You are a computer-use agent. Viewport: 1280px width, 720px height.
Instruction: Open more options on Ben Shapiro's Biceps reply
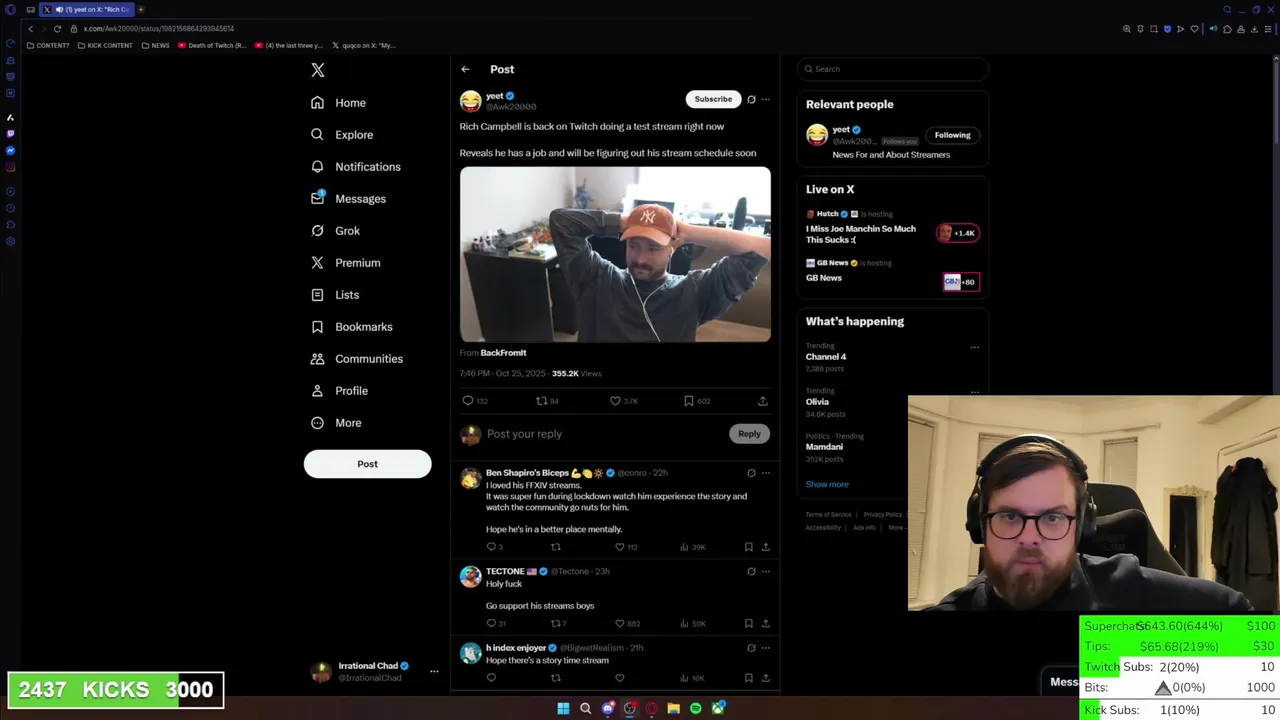[x=766, y=473]
